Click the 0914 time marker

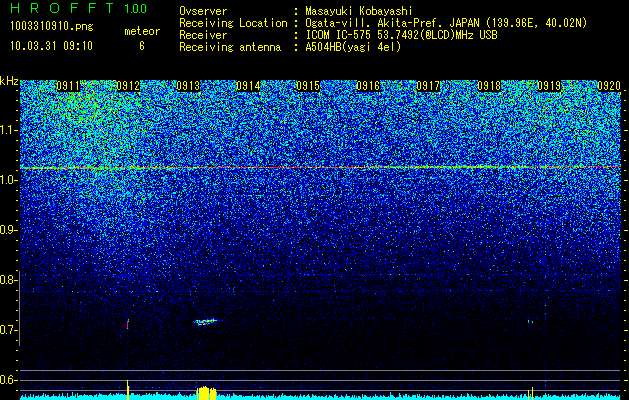(x=248, y=86)
